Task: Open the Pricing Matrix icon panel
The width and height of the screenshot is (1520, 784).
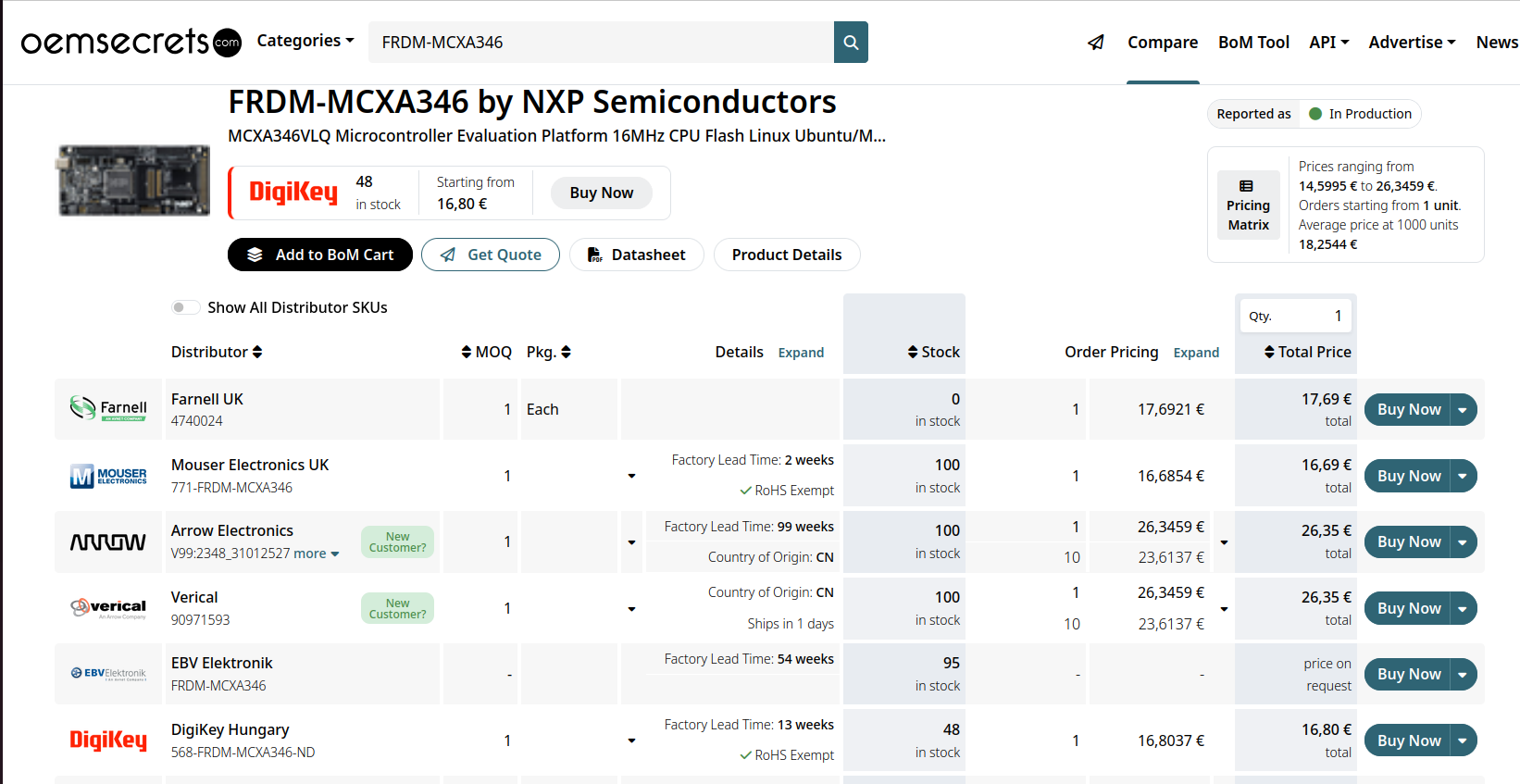Action: (x=1248, y=205)
